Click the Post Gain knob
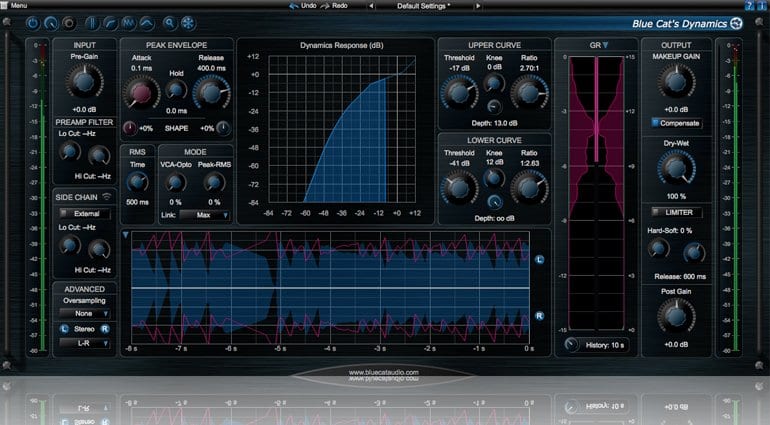This screenshot has width=770, height=425. [x=676, y=316]
